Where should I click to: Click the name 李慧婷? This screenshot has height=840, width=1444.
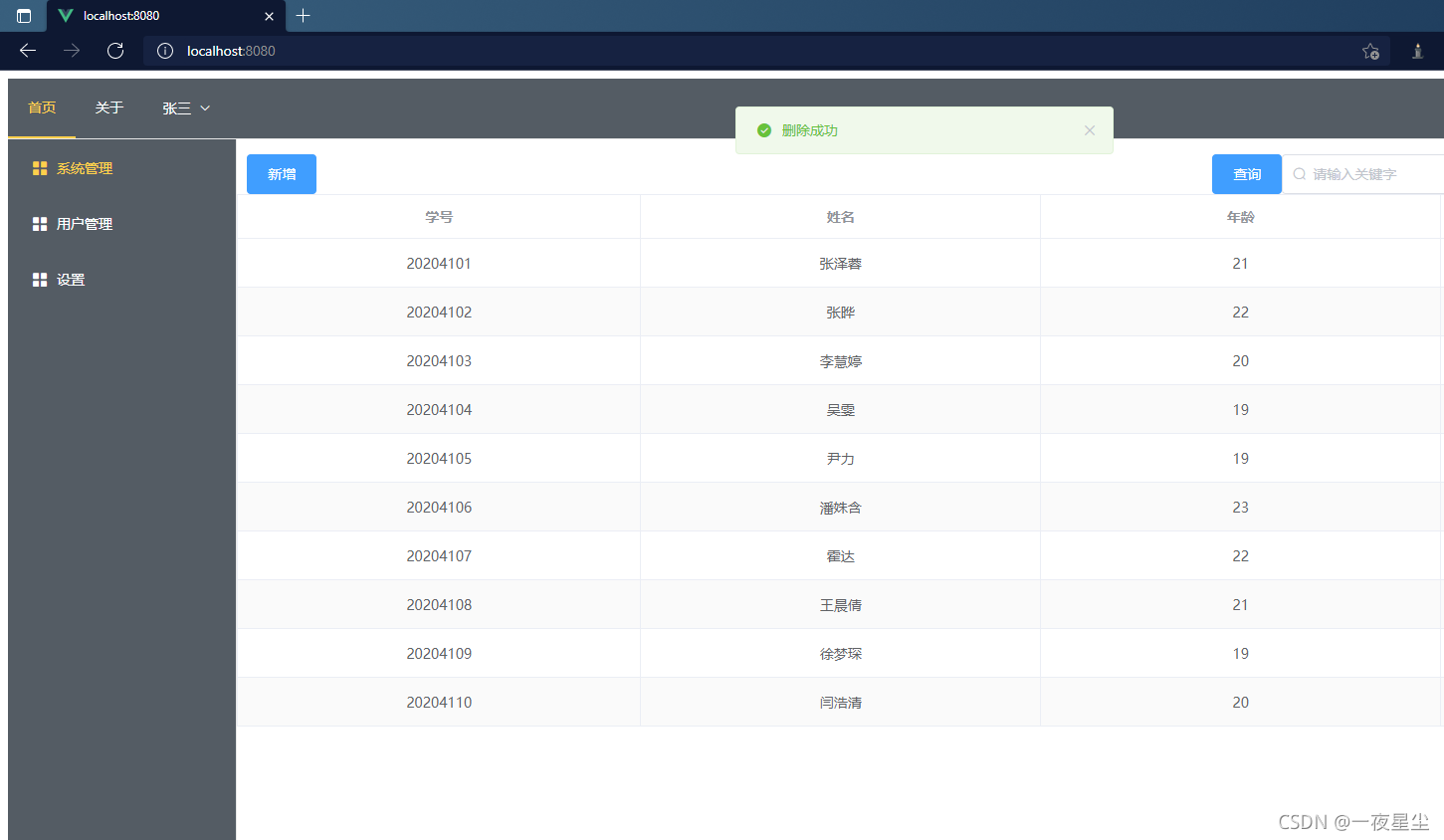tap(841, 361)
